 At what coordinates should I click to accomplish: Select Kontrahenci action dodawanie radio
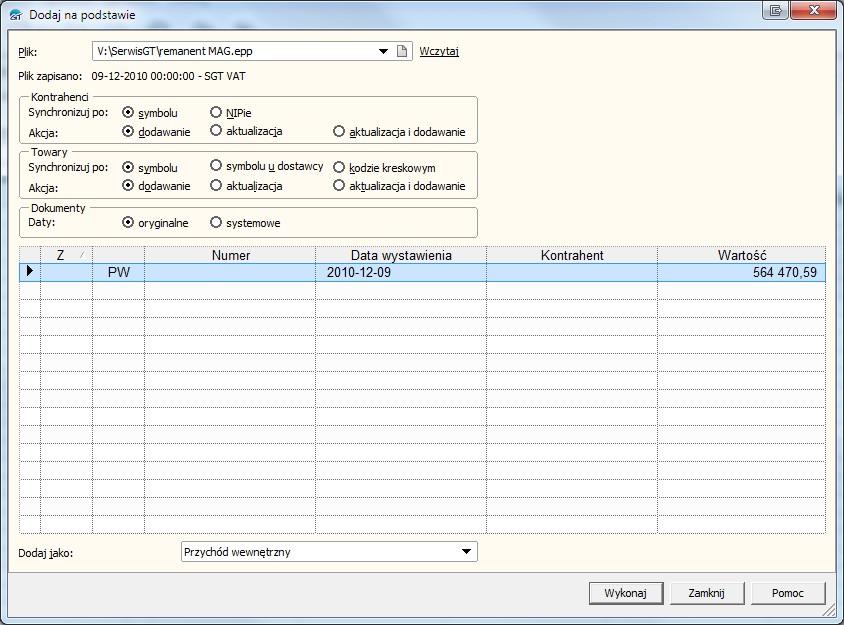(x=128, y=131)
